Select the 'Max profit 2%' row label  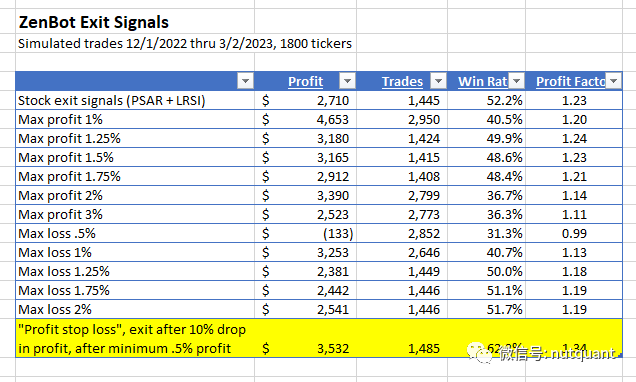point(60,195)
